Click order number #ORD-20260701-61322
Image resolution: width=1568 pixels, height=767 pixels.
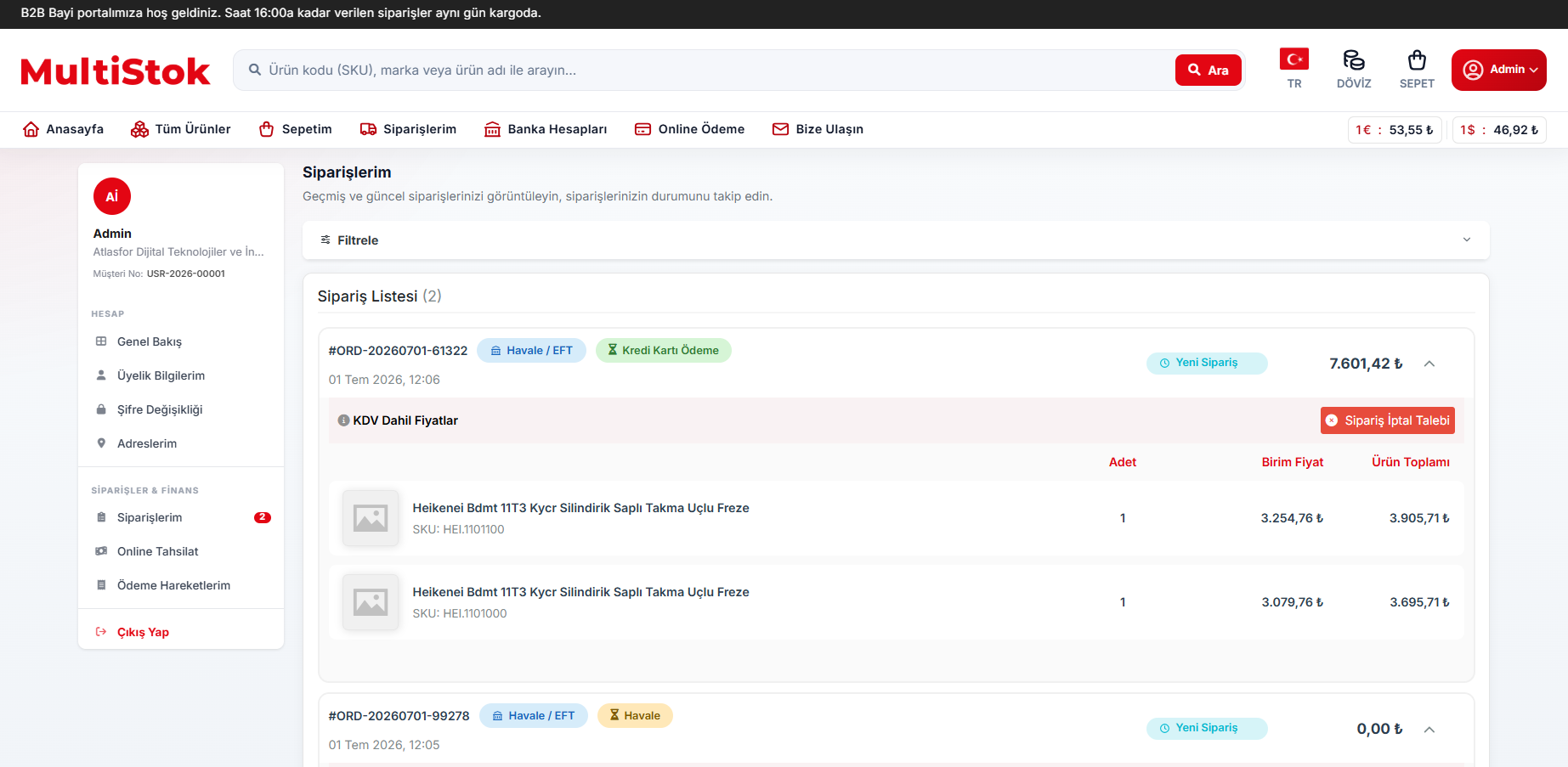click(398, 351)
